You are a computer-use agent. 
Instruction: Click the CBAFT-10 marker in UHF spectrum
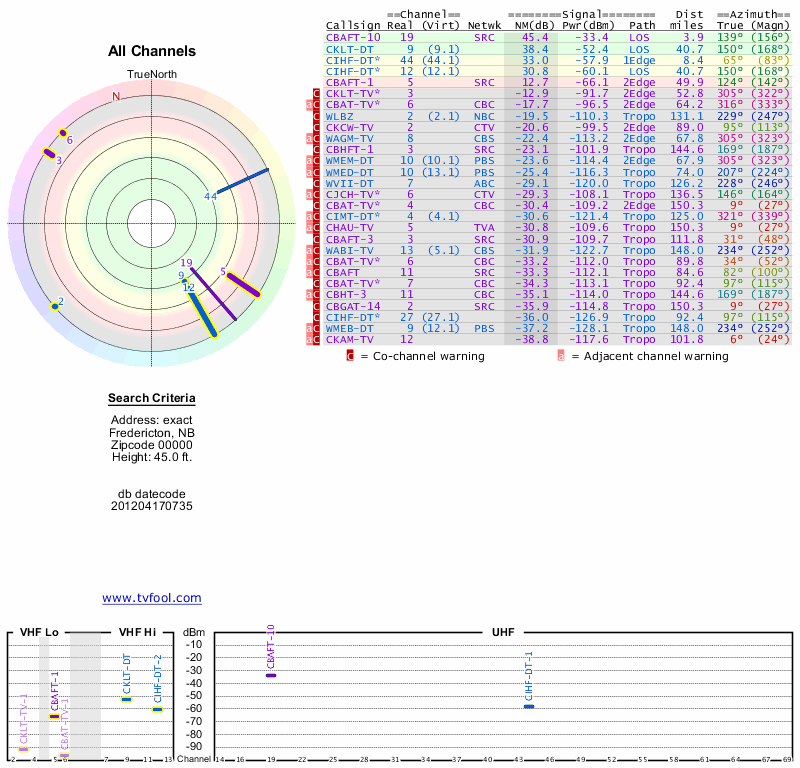point(271,676)
